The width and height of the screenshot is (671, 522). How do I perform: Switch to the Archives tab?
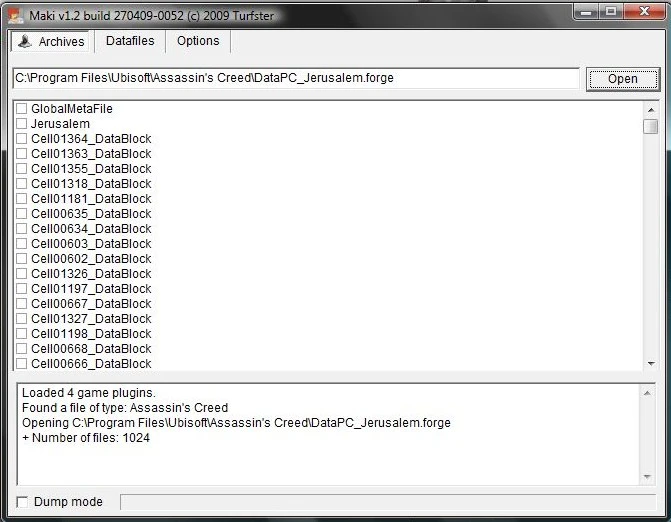(50, 42)
